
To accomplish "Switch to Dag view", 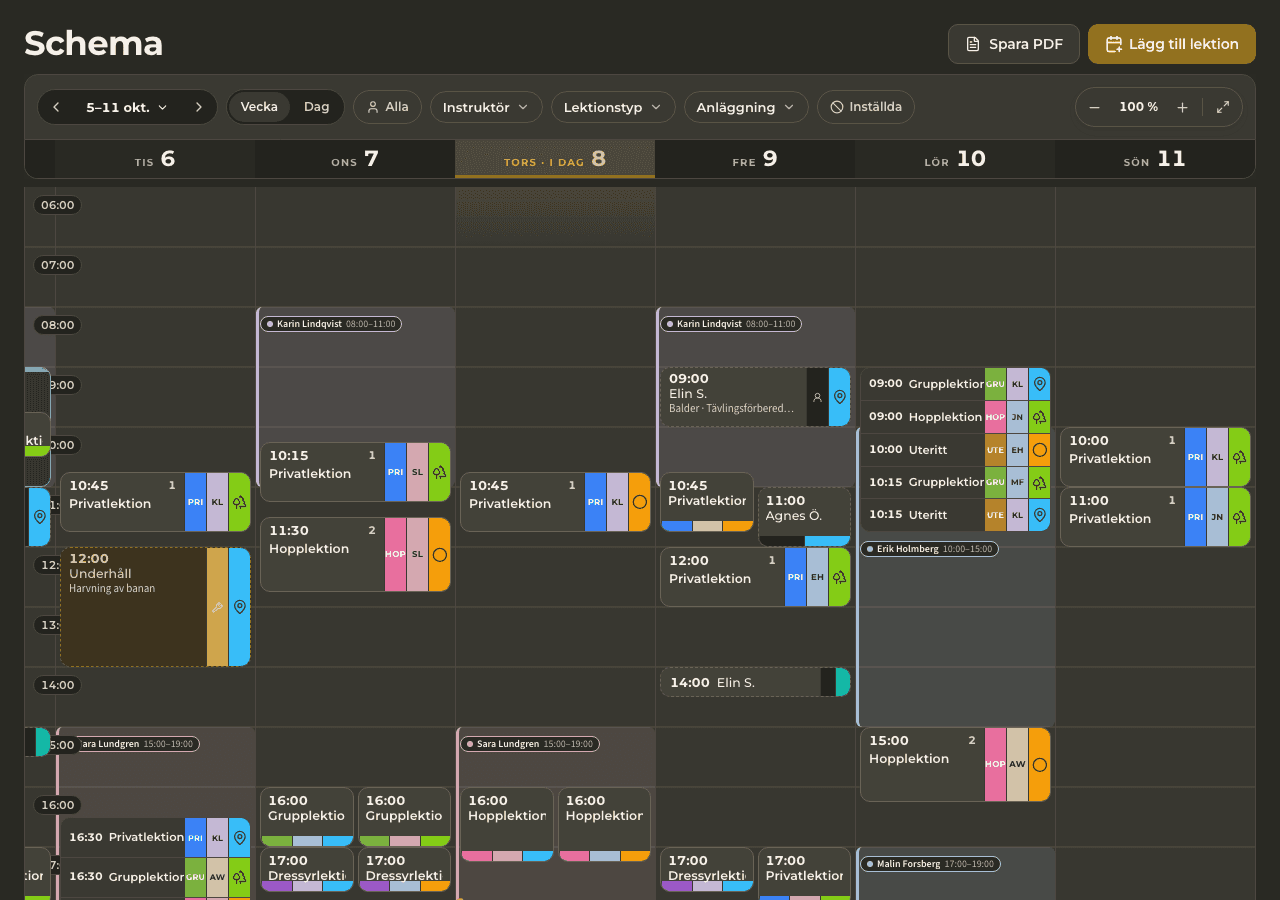I will pyautogui.click(x=317, y=107).
